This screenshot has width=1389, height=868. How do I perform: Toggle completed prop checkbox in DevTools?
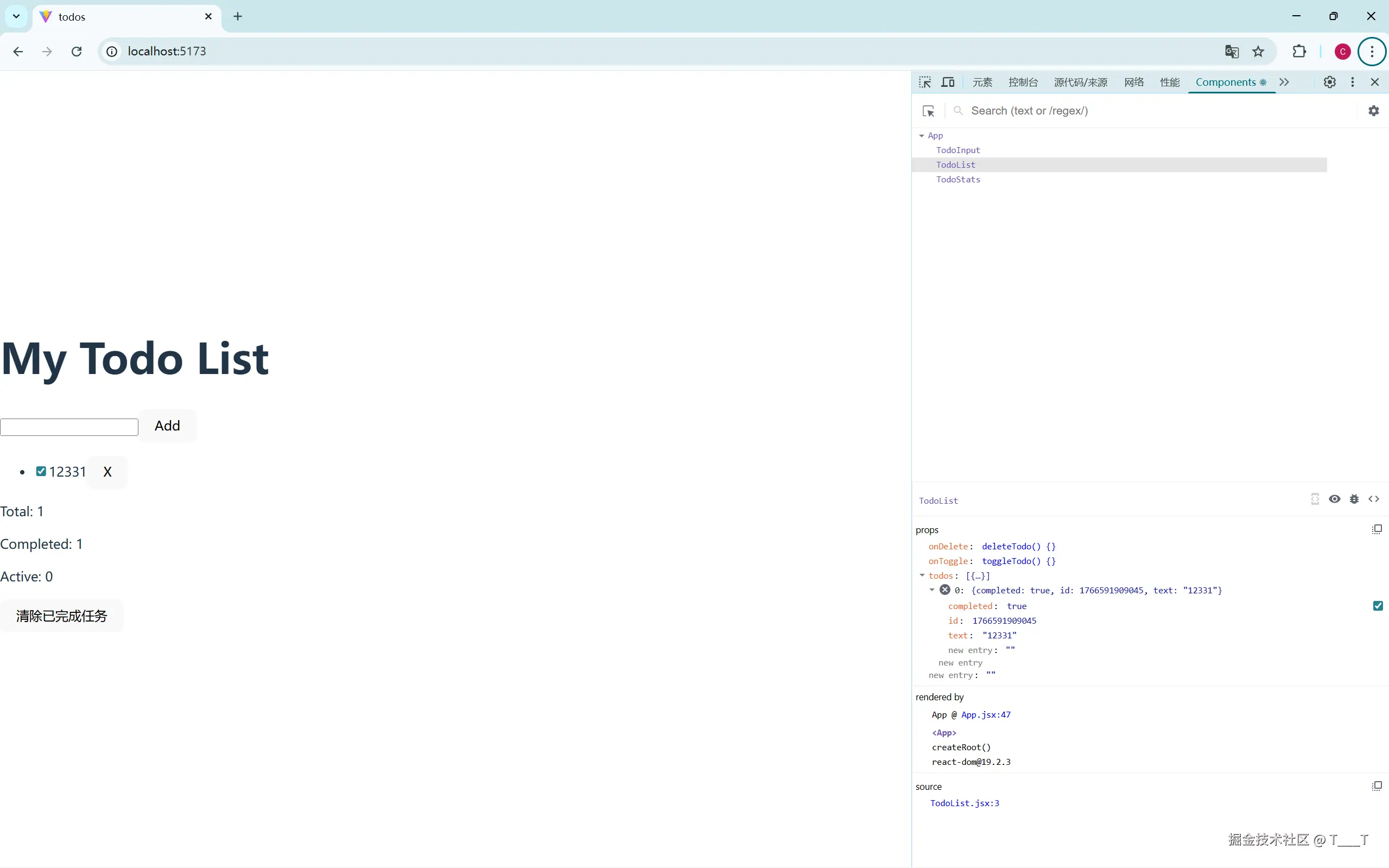[1378, 606]
